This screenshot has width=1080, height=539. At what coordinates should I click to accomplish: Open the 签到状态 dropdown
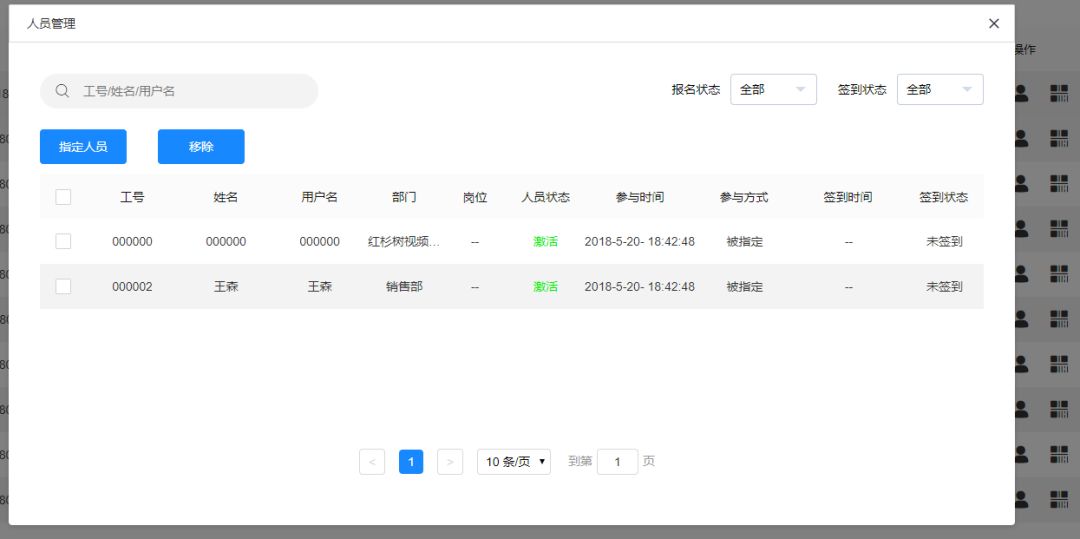[x=939, y=89]
